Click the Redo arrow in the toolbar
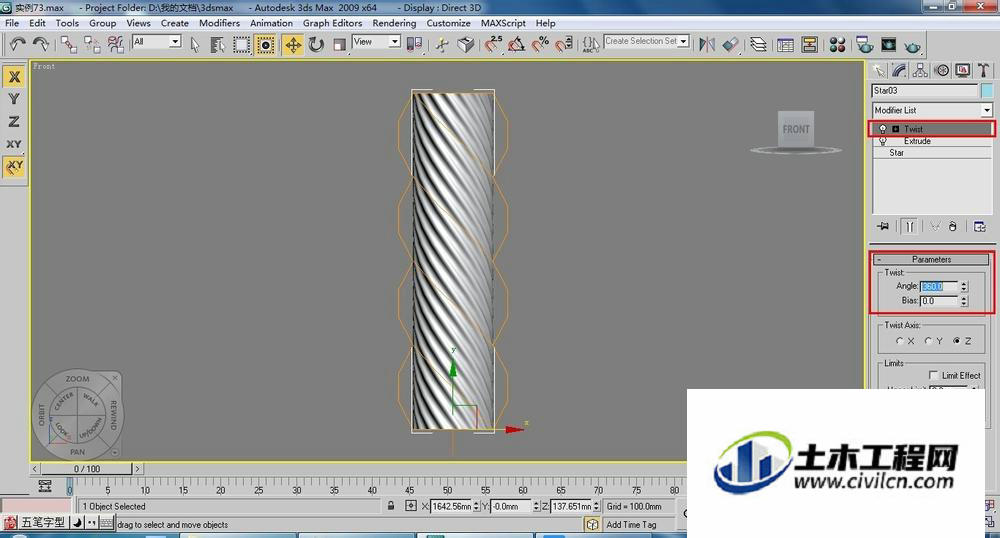The width and height of the screenshot is (1000, 538). 40,44
